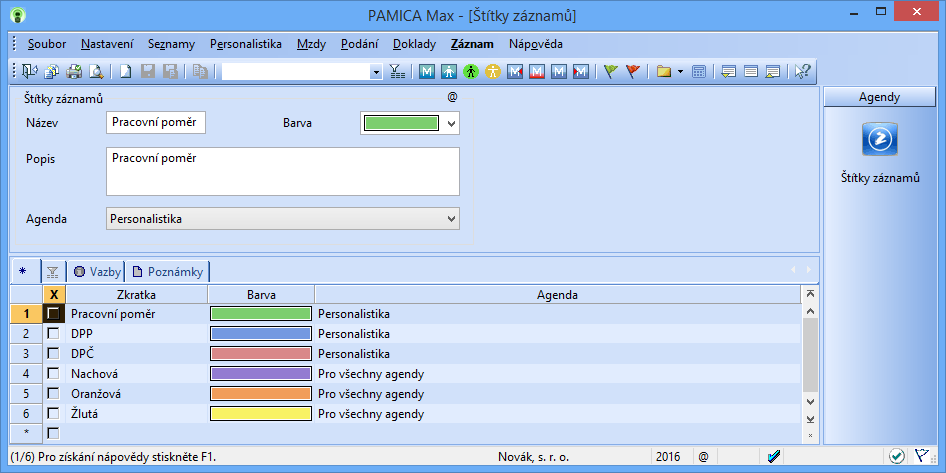The width and height of the screenshot is (946, 473).
Task: Create a new record with the blank page icon
Action: pyautogui.click(x=125, y=72)
